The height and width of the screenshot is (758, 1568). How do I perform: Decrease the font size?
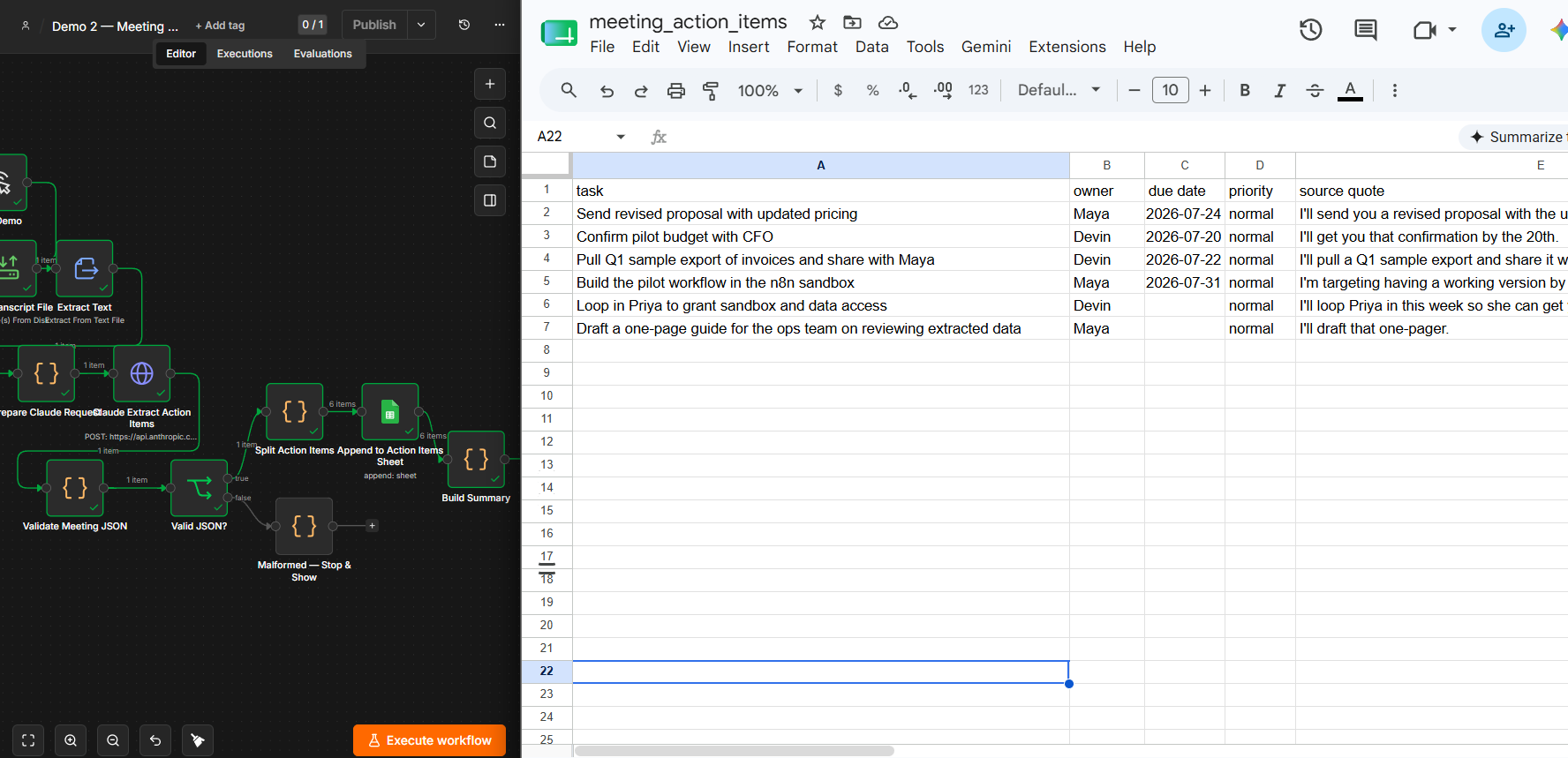coord(1135,90)
